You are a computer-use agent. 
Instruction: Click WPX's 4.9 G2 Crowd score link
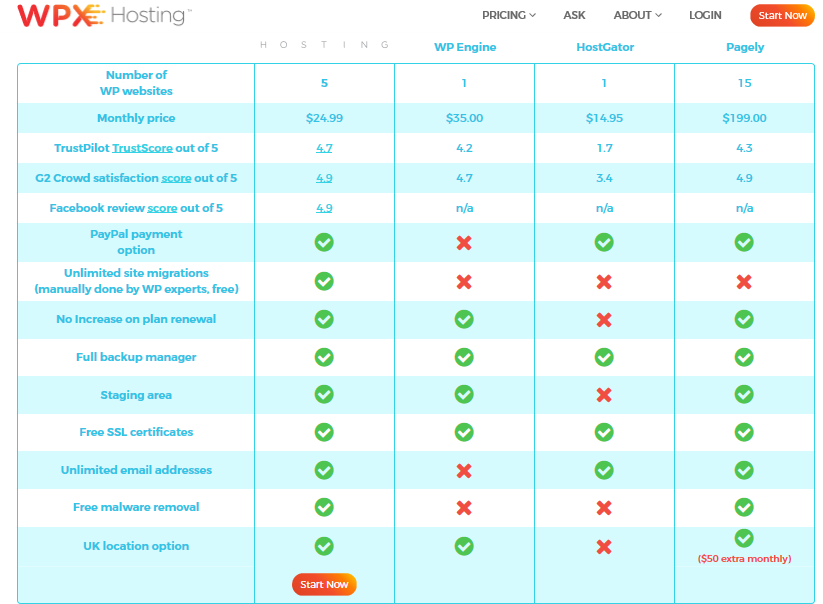click(x=324, y=178)
